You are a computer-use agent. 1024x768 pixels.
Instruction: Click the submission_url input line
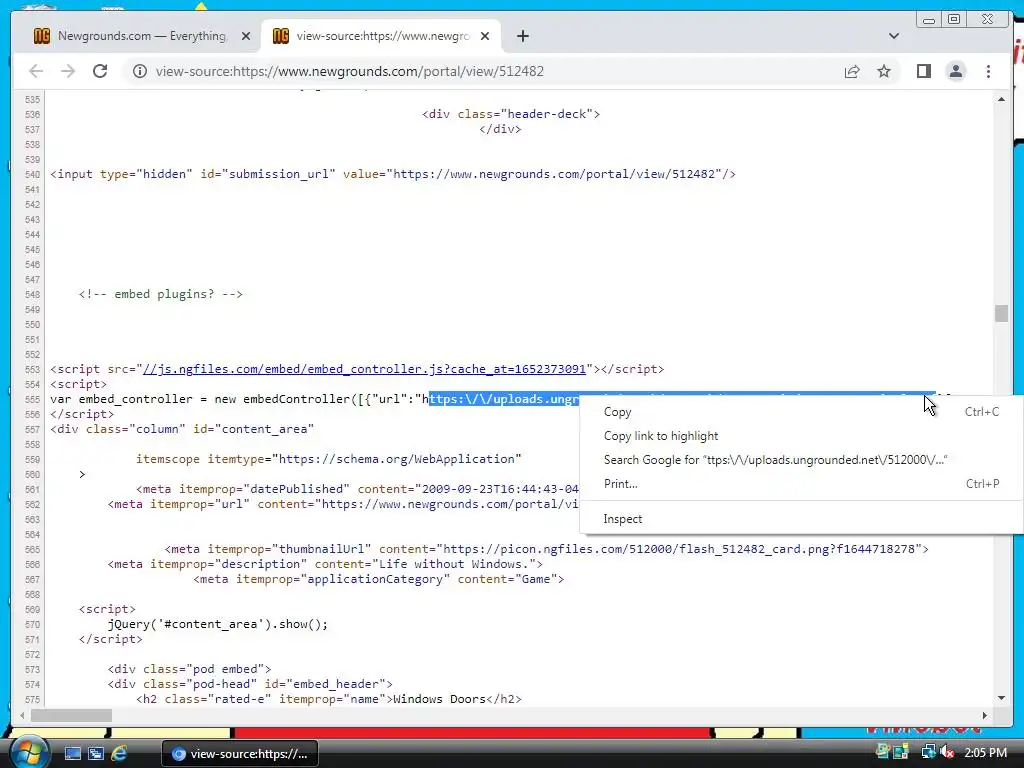[x=393, y=174]
